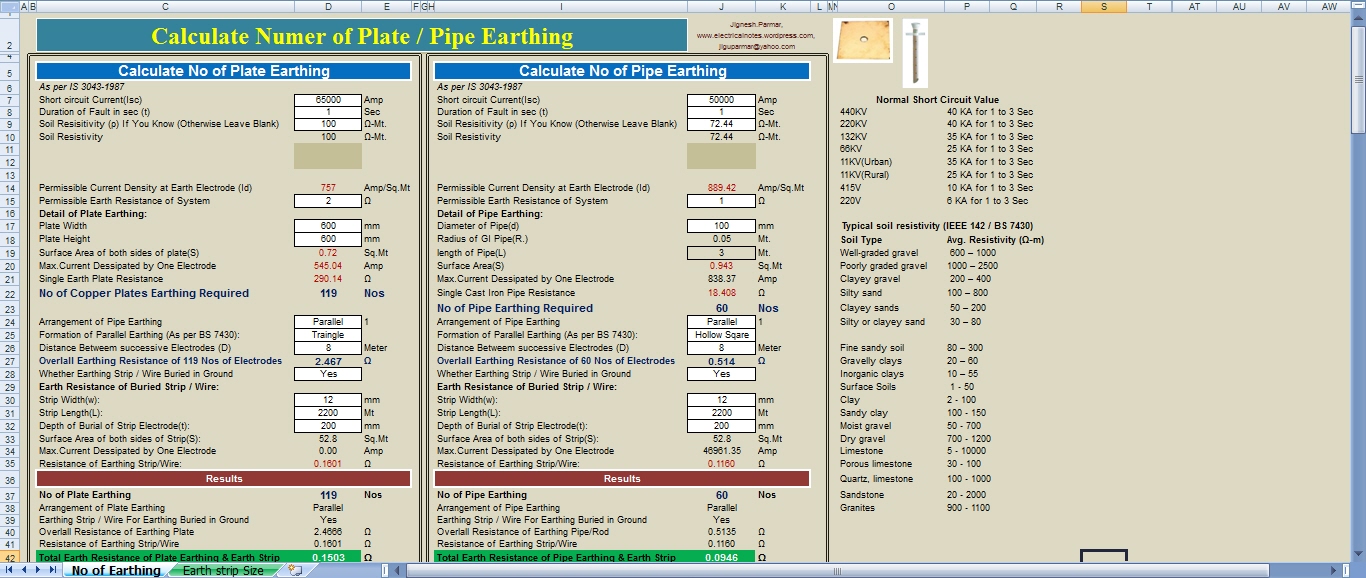Viewport: 1366px width, 578px height.
Task: Click pipe soil resistivity input 72.44
Action: pos(721,124)
